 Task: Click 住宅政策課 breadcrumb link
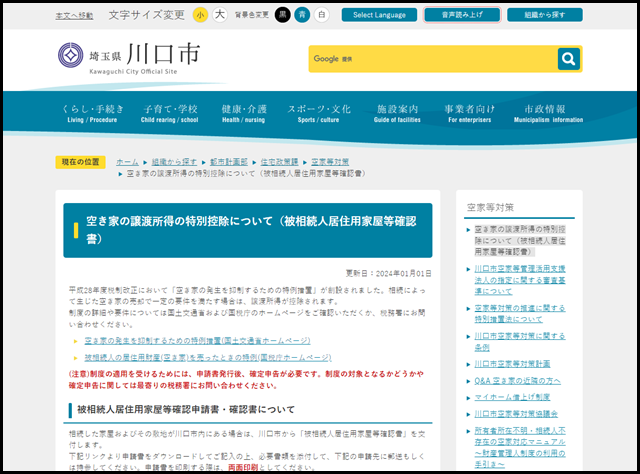pyautogui.click(x=280, y=162)
